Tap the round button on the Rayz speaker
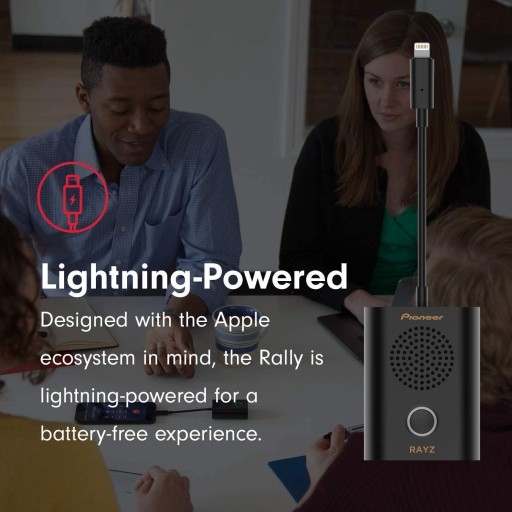The image size is (512, 512). [422, 421]
